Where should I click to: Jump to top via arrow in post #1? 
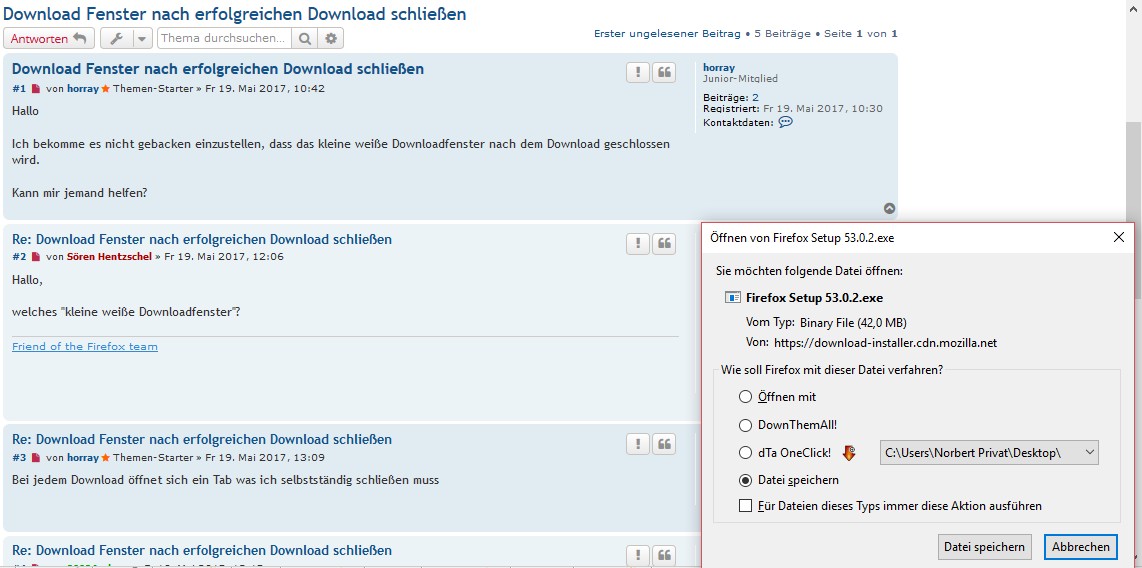(x=889, y=209)
